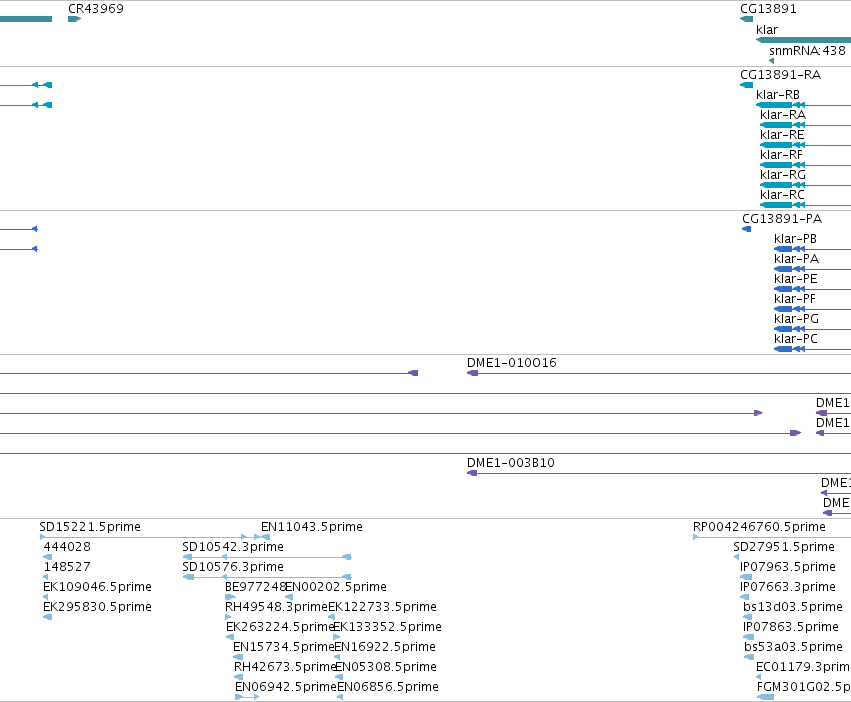Image resolution: width=851 pixels, height=702 pixels.
Task: Select the EK295830.5prime EST
Action: point(97,607)
